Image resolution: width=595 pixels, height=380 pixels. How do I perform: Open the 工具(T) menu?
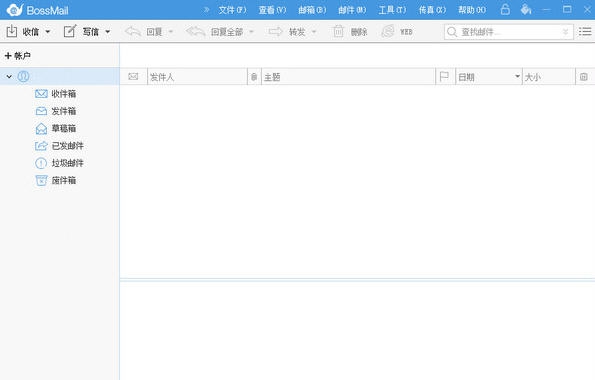(392, 10)
